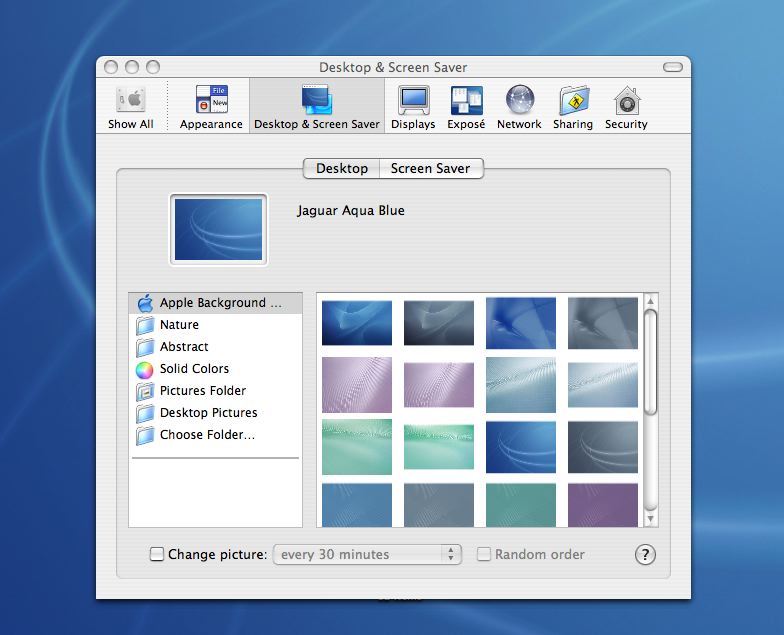The height and width of the screenshot is (635, 784).
Task: Select the Desktop Pictures folder
Action: pyautogui.click(x=216, y=413)
